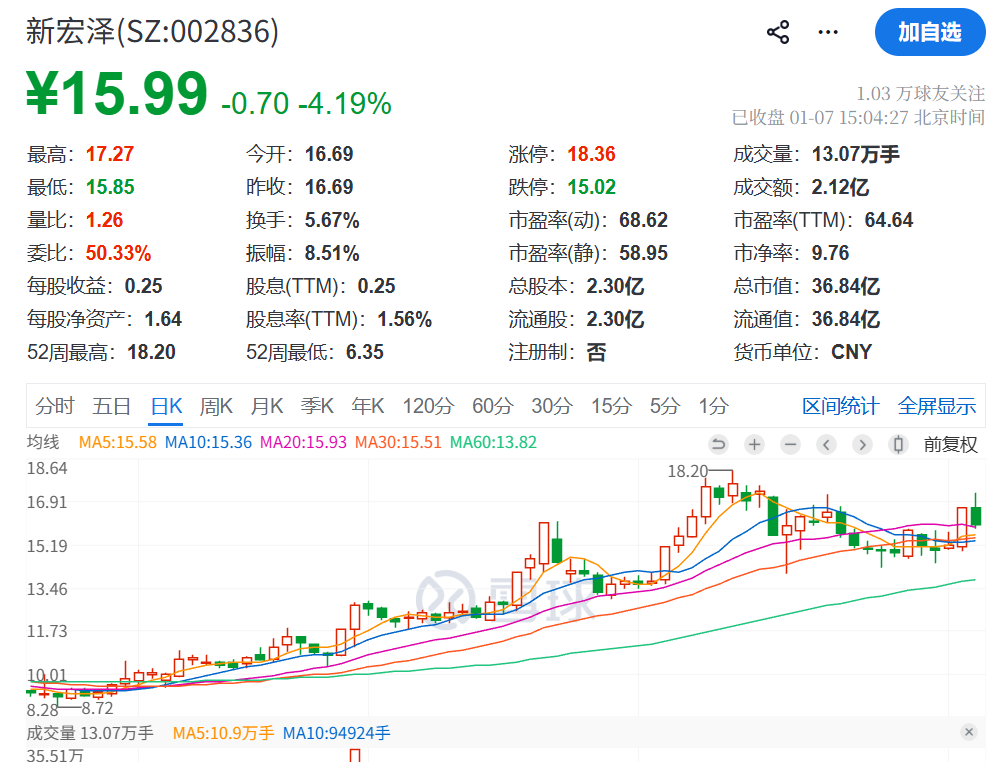This screenshot has width=1007, height=762.
Task: Select the 季K tab
Action: click(317, 406)
